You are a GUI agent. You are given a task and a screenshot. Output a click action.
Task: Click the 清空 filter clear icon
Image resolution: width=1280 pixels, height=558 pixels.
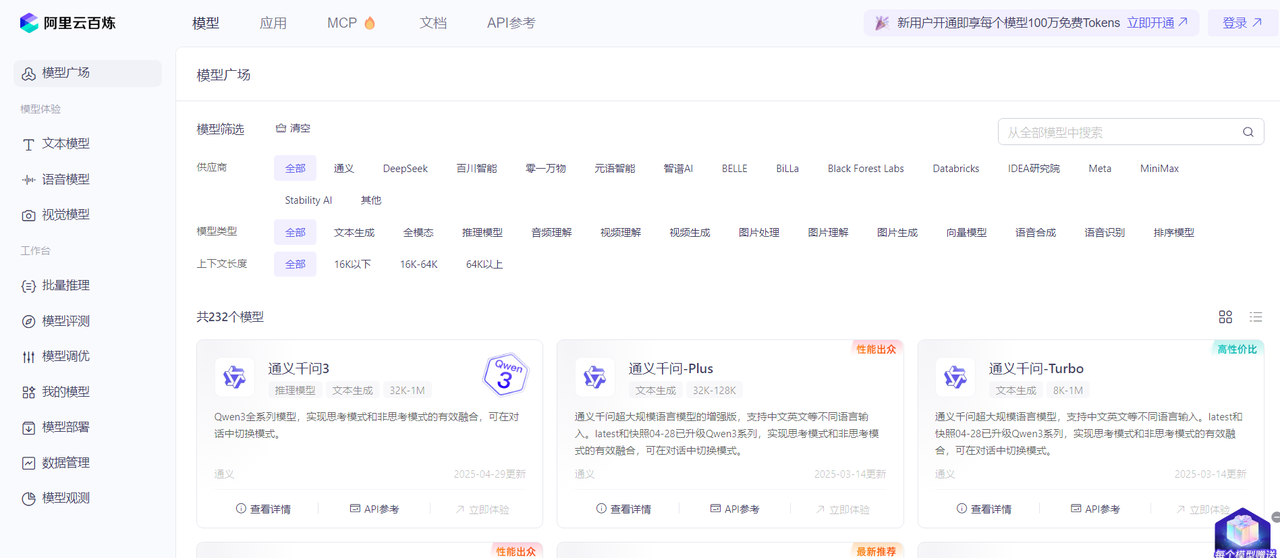pyautogui.click(x=281, y=128)
